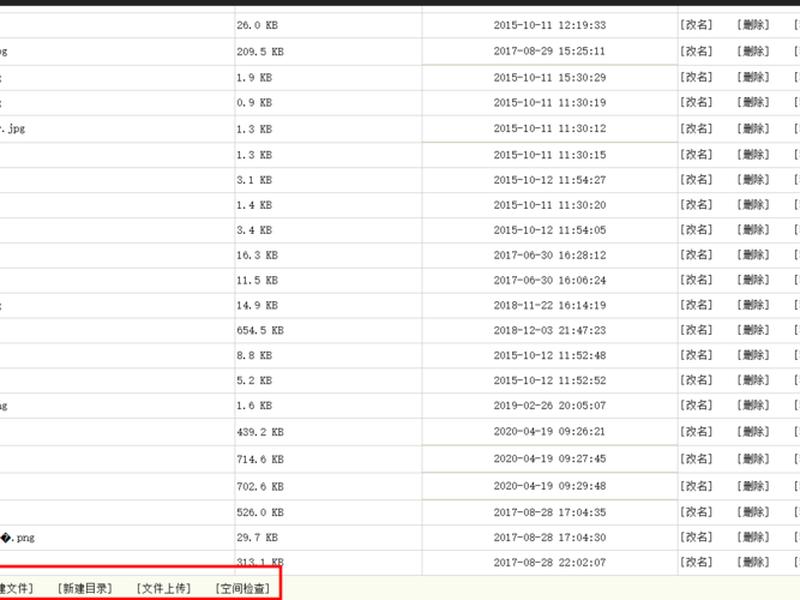
Task: Delete the 209.5 KB file
Action: (753, 51)
